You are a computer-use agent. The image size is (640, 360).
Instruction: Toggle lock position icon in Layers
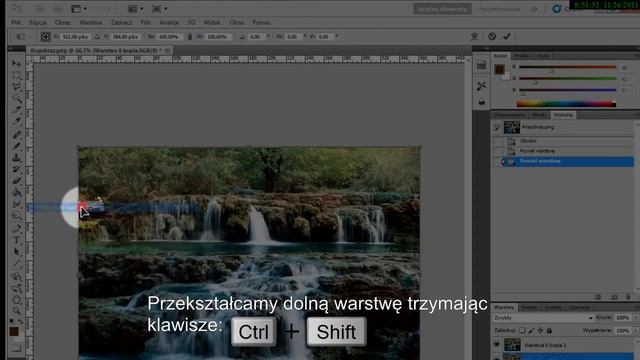[540, 330]
